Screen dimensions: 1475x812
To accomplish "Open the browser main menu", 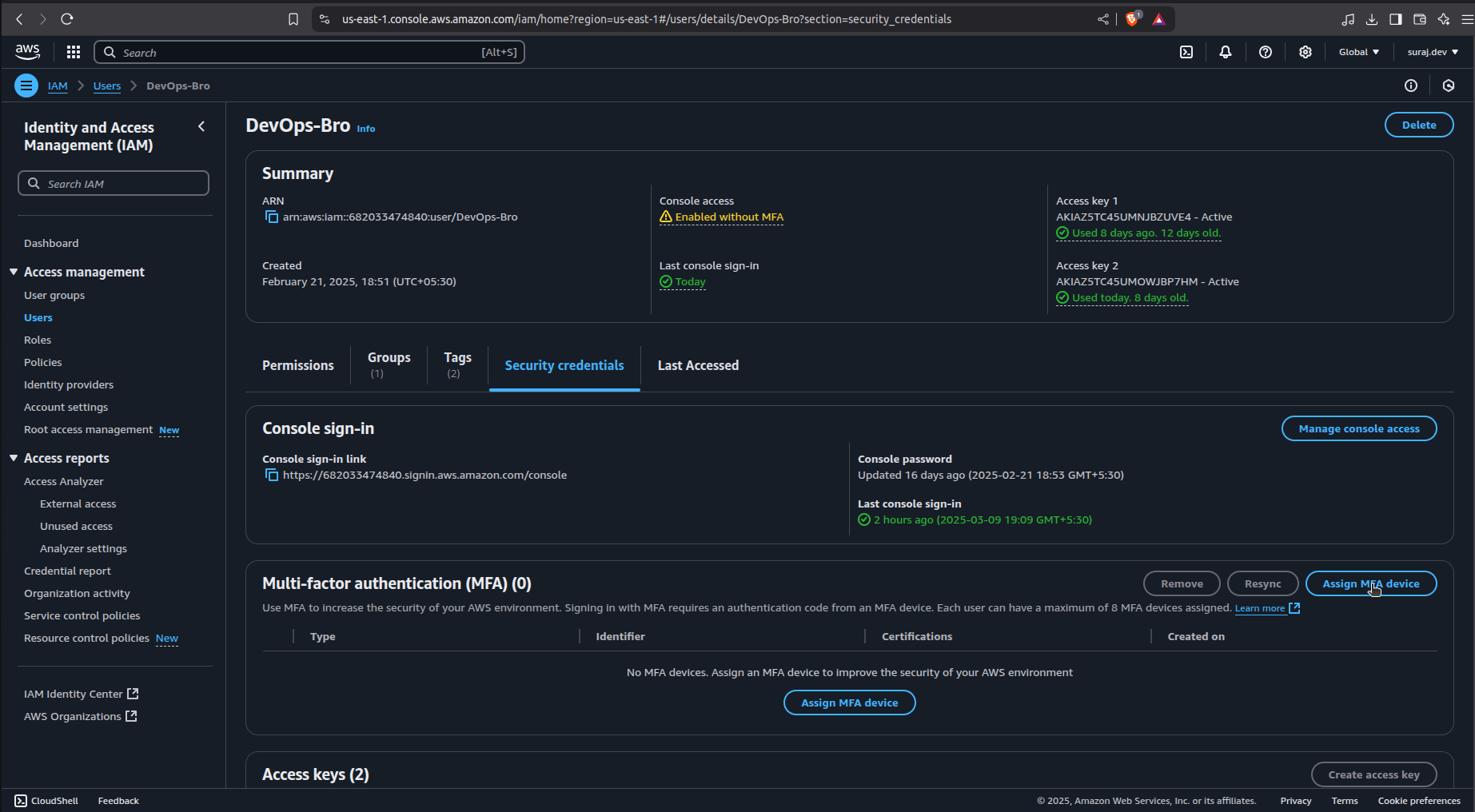I will pyautogui.click(x=1467, y=19).
